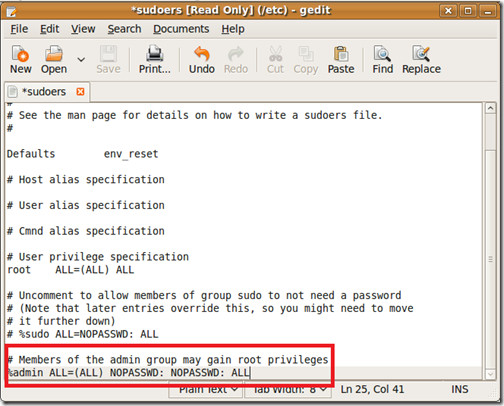Click the INS insert mode indicator
Image resolution: width=504 pixels, height=406 pixels.
(x=460, y=389)
